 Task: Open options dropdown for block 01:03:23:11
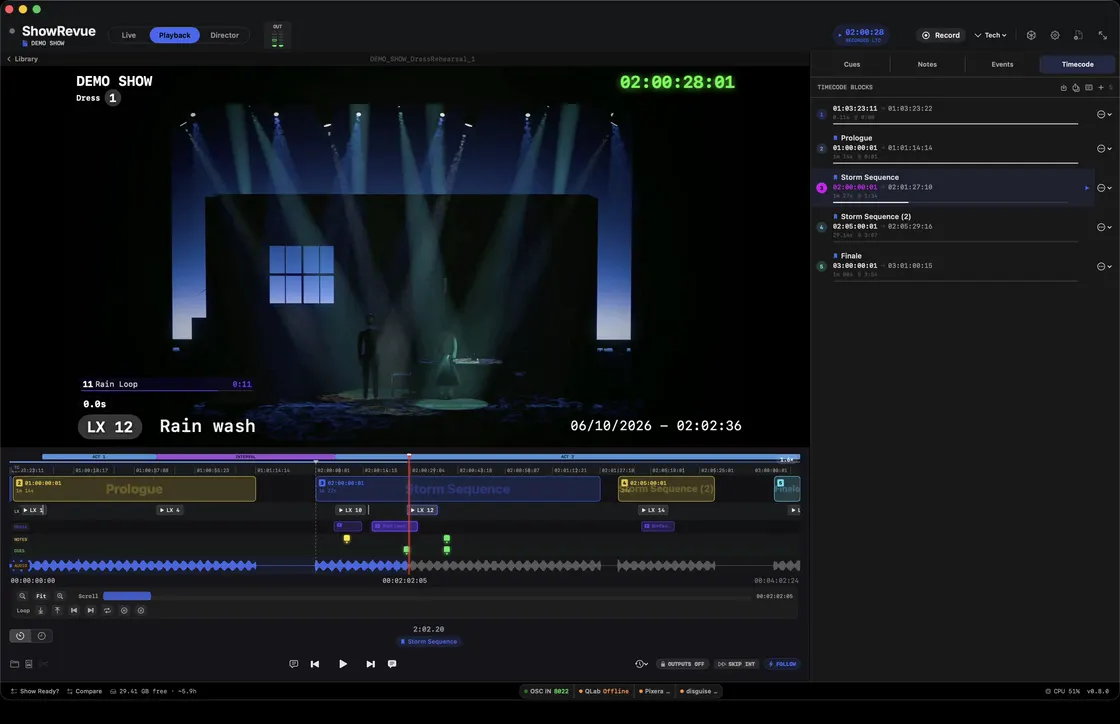coord(1104,114)
